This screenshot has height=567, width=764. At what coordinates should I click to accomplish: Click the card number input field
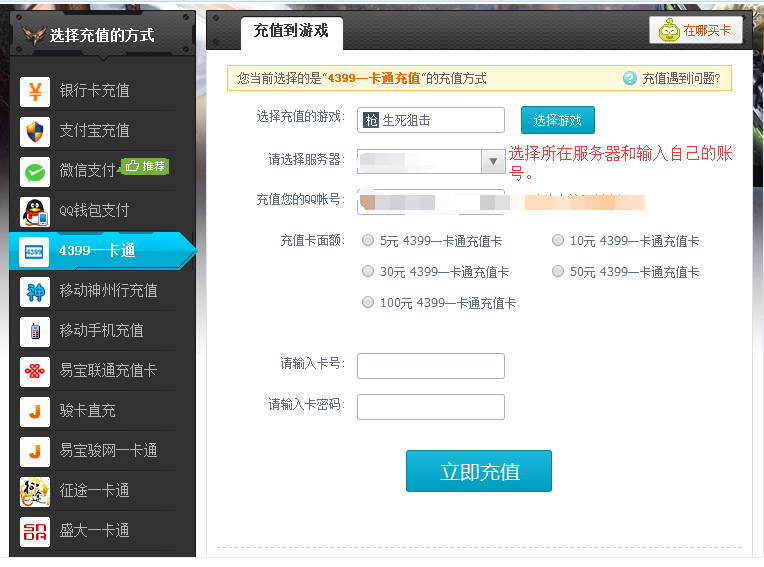pos(431,366)
